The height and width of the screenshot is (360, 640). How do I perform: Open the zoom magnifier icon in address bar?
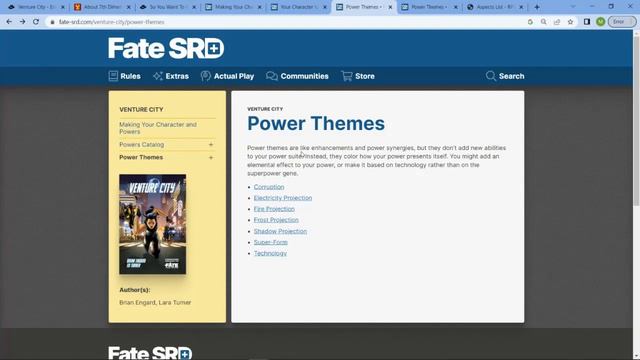coord(544,22)
